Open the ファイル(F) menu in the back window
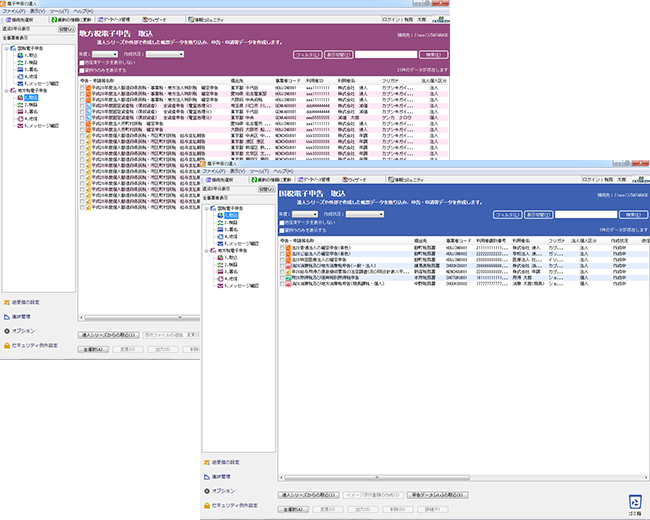 pyautogui.click(x=14, y=11)
